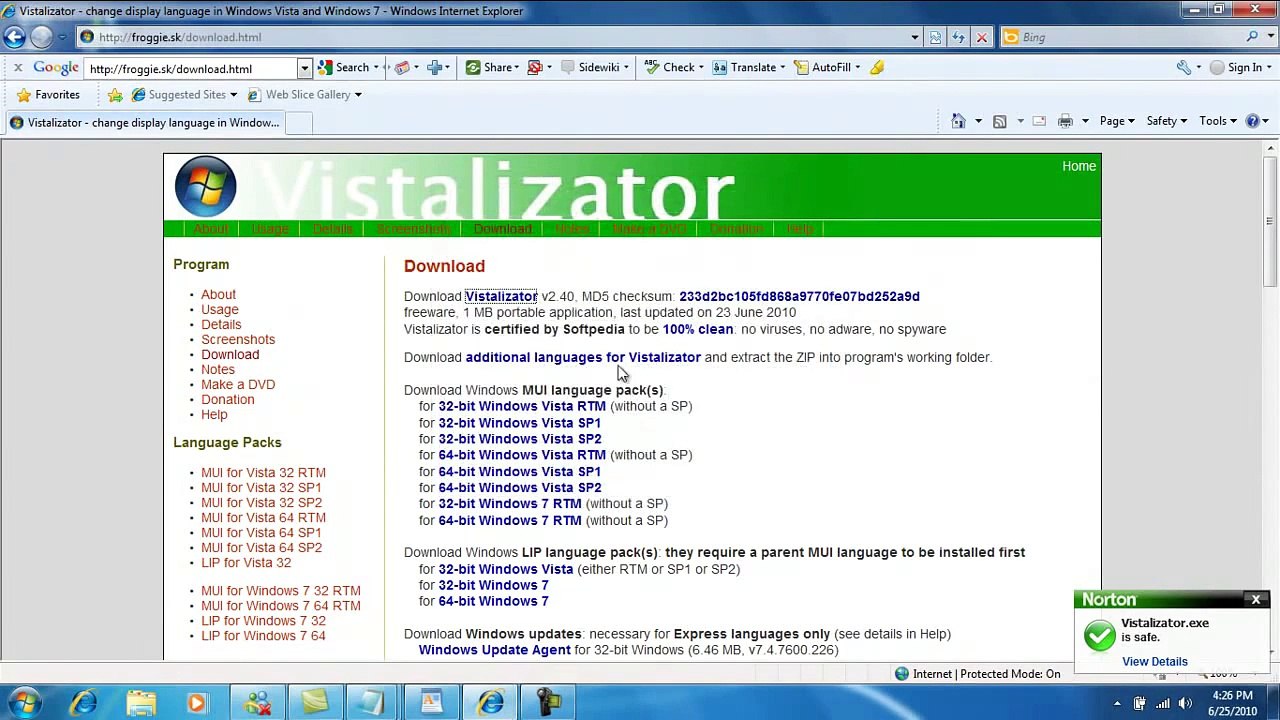Click the Help question mark icon
The image size is (1280, 720).
(1252, 121)
